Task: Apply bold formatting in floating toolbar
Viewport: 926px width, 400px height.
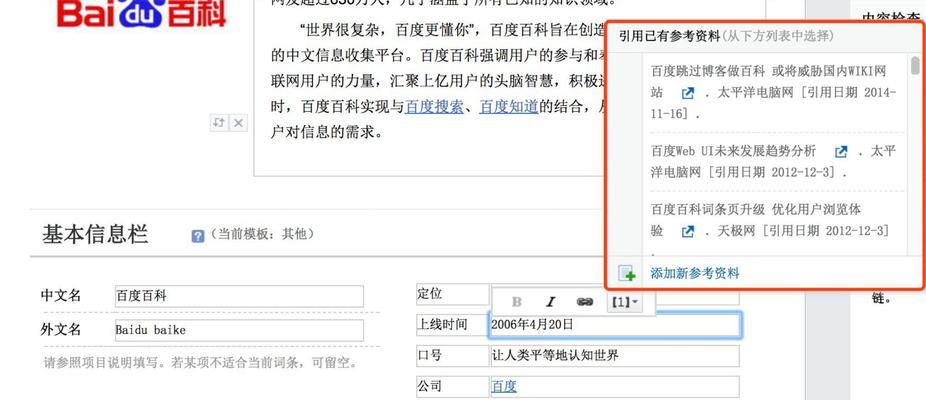Action: pyautogui.click(x=517, y=302)
